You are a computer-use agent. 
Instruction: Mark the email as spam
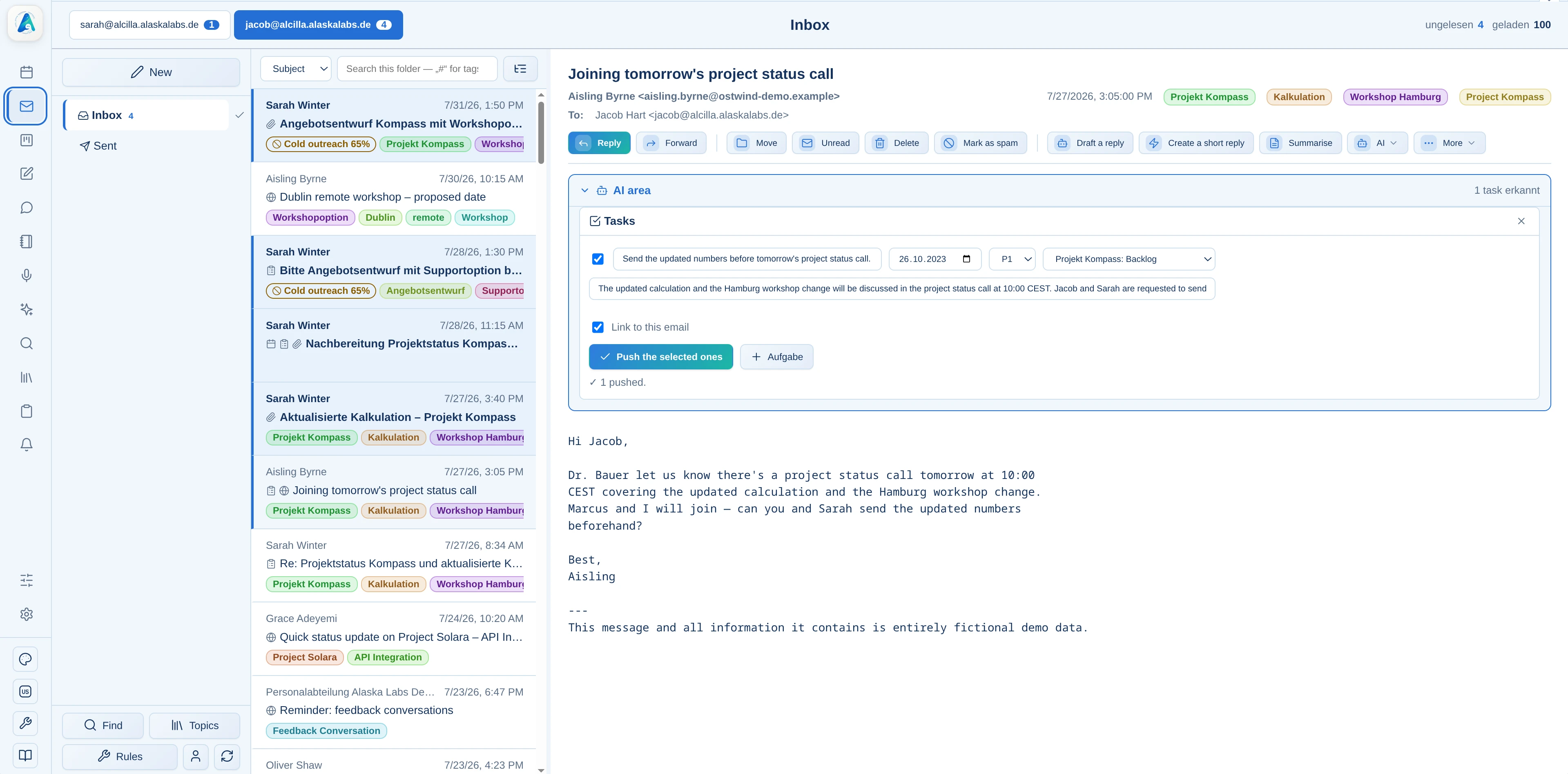tap(981, 143)
